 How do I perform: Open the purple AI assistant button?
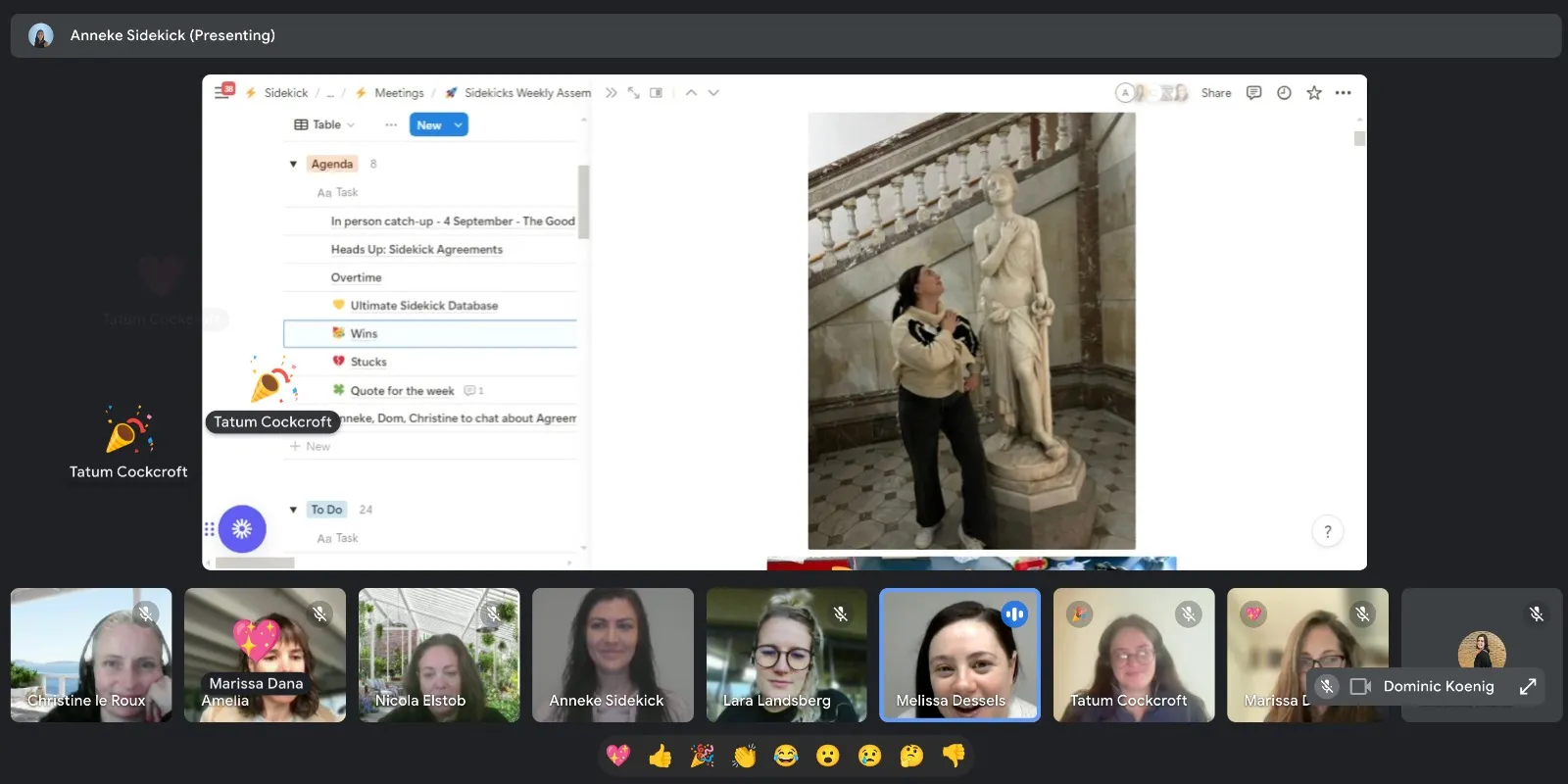point(242,529)
